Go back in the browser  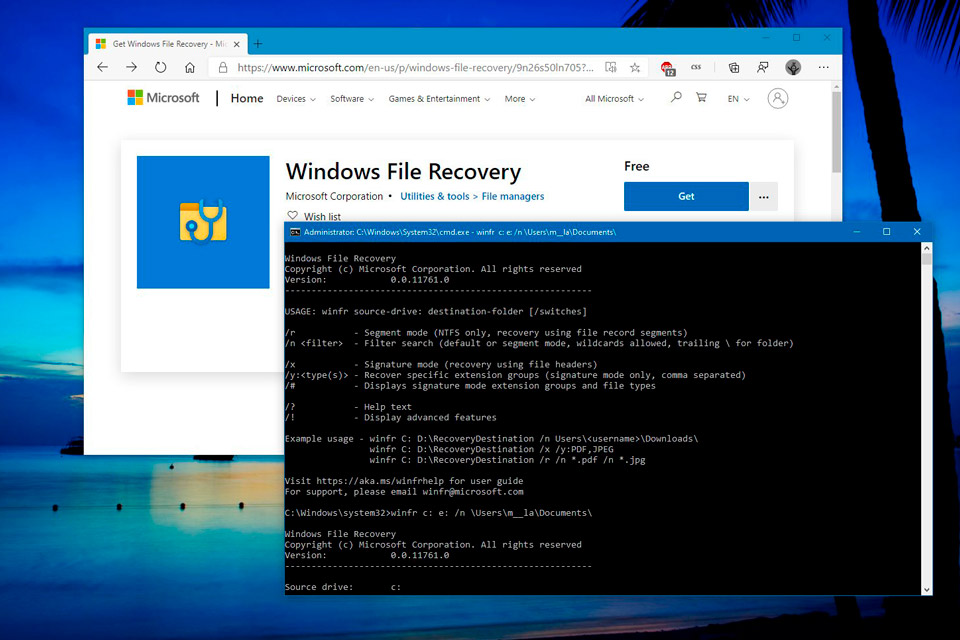point(102,67)
